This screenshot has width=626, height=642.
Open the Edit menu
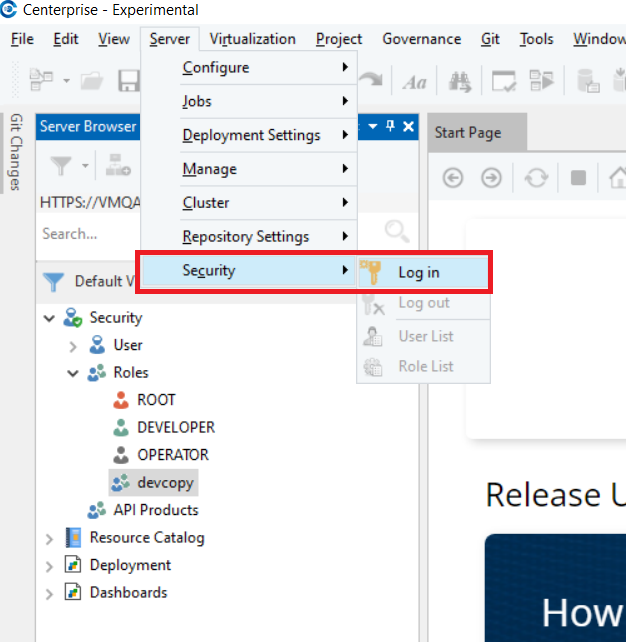[x=66, y=39]
